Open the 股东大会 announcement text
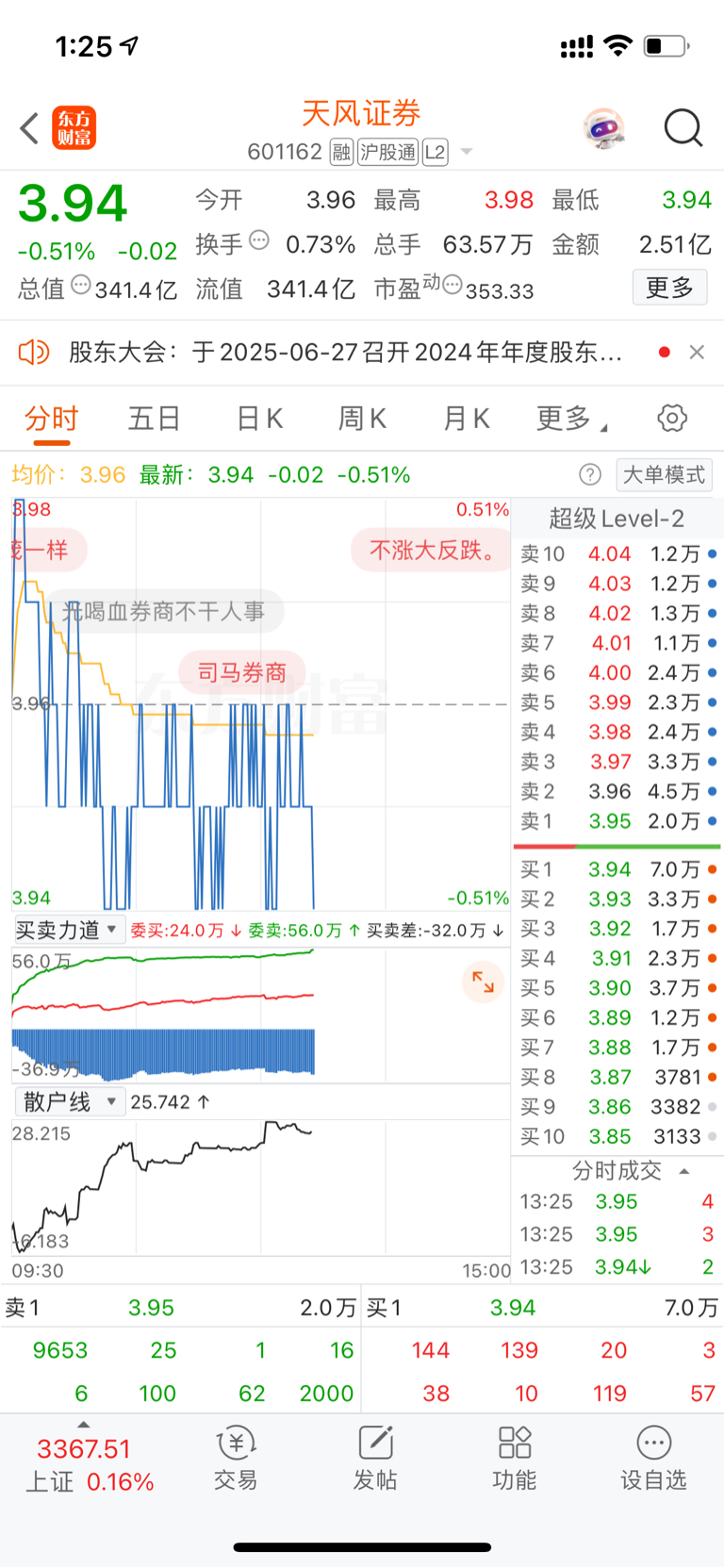 (x=345, y=352)
